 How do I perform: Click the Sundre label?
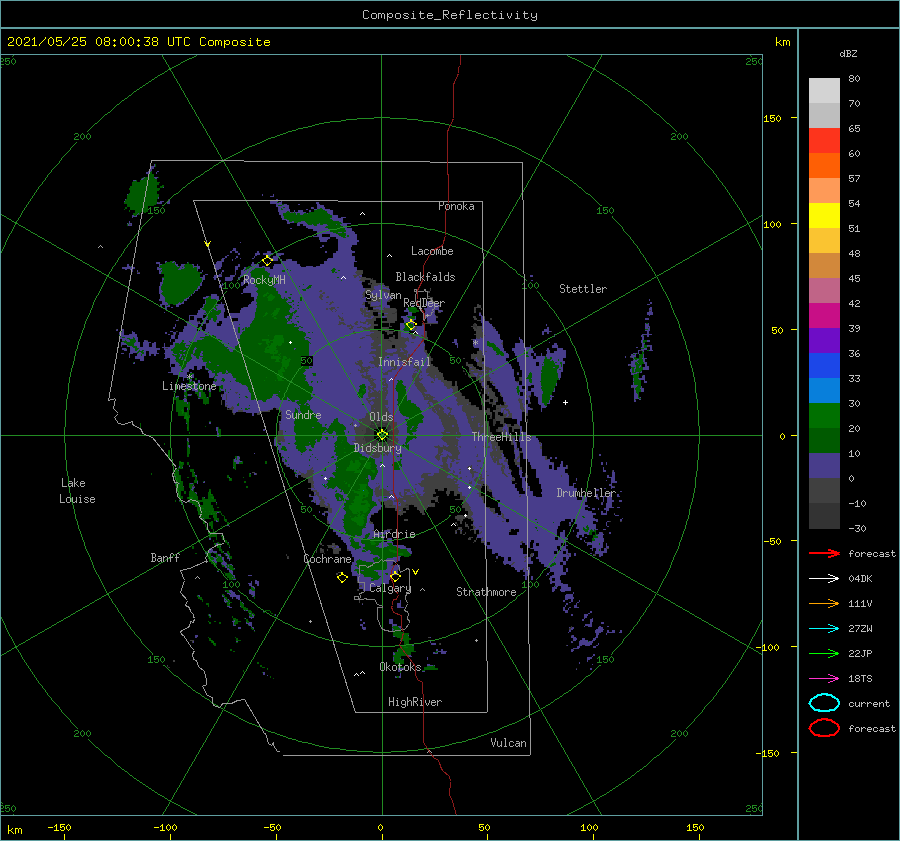click(x=303, y=414)
